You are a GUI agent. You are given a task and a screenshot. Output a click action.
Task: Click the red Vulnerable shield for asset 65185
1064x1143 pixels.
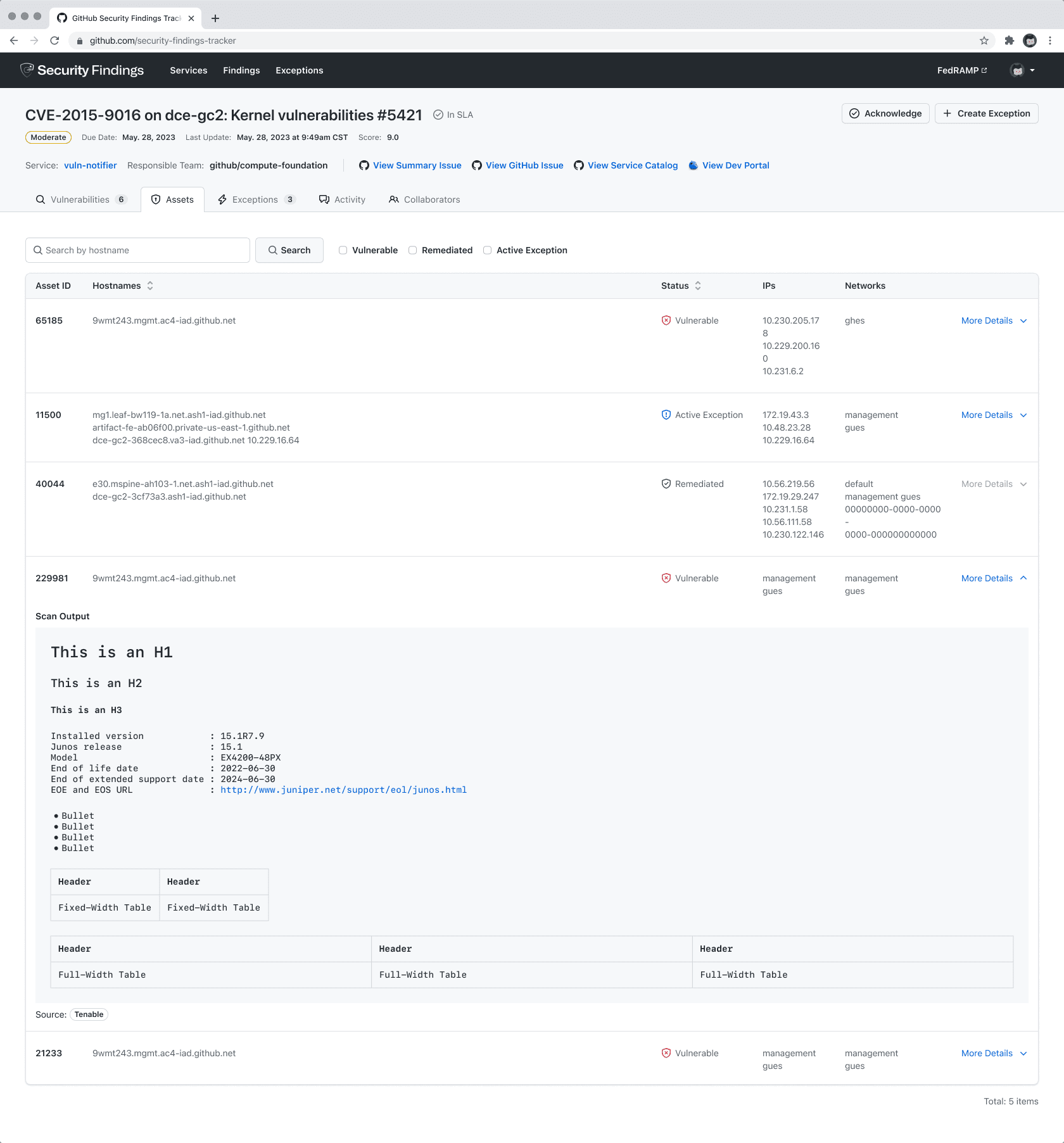tap(666, 320)
